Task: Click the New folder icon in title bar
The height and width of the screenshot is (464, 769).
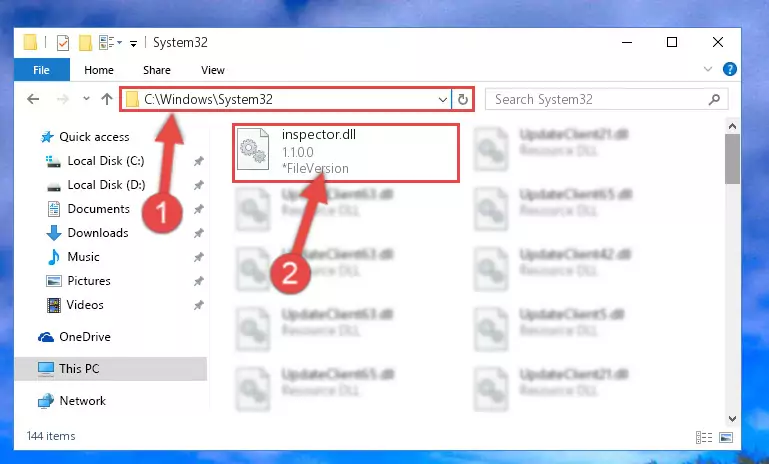Action: (85, 43)
